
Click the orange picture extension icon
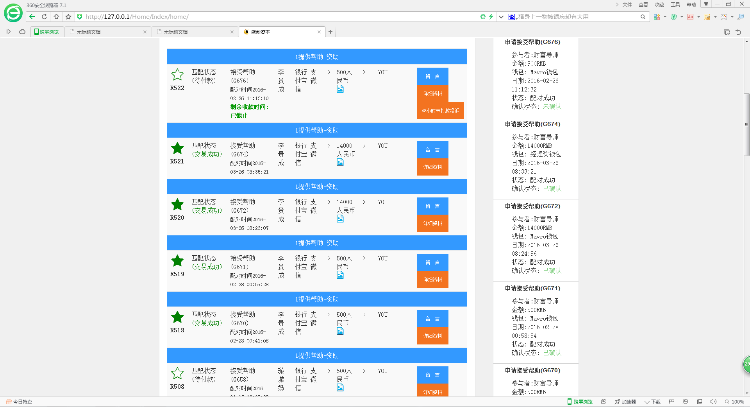click(707, 17)
